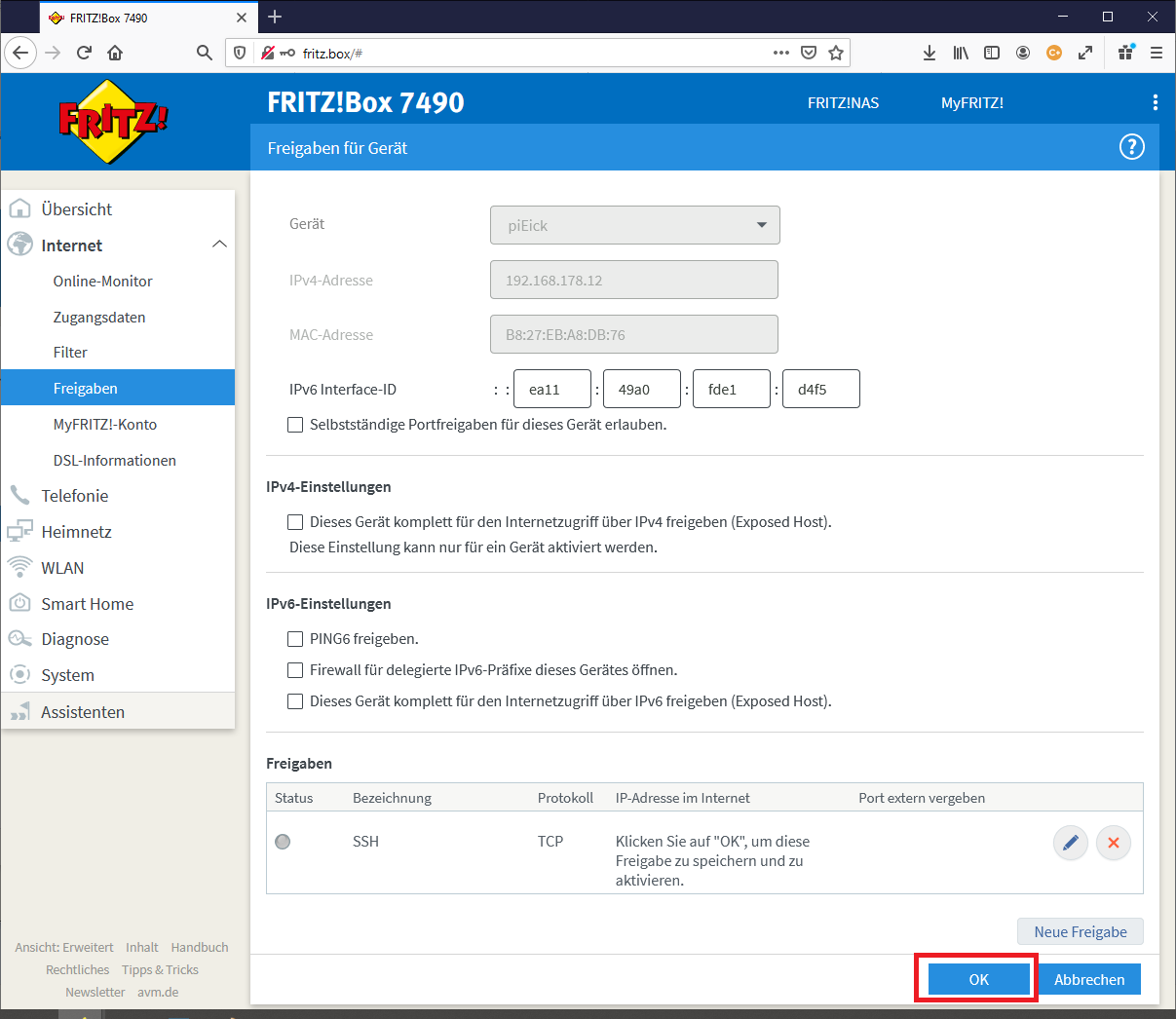Click the search magnifier icon in toolbar
The image size is (1176, 1019).
pos(204,53)
